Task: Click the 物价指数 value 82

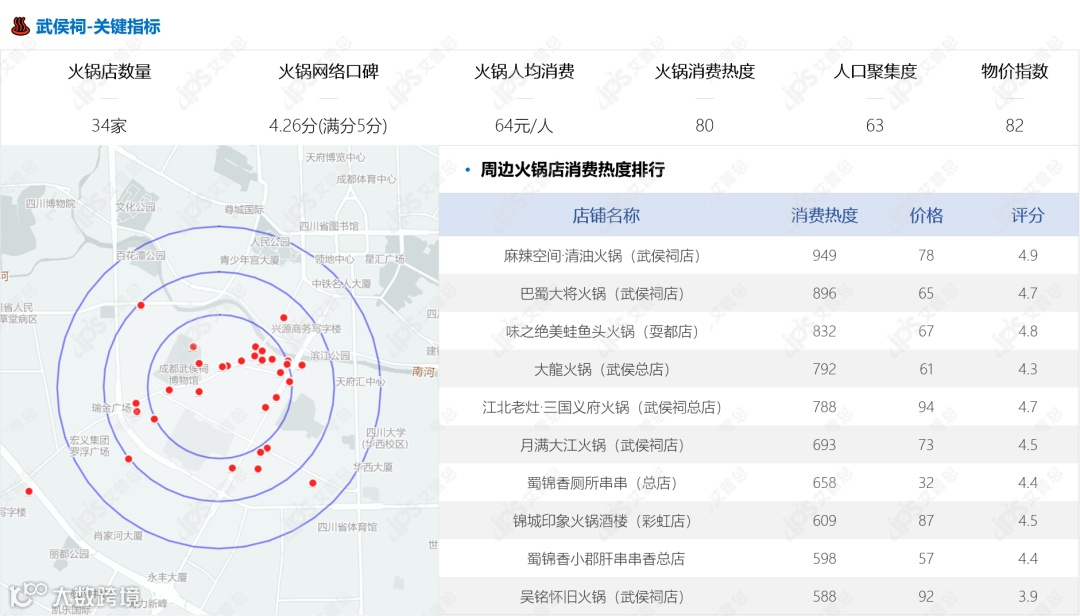Action: coord(1015,125)
